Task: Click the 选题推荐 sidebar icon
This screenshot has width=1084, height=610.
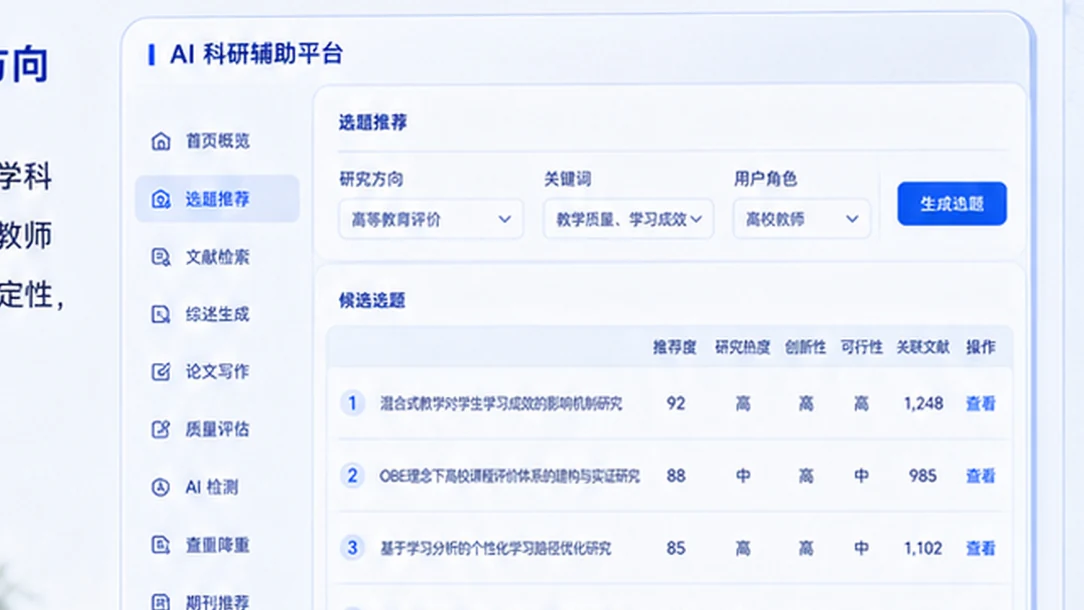Action: [x=160, y=199]
